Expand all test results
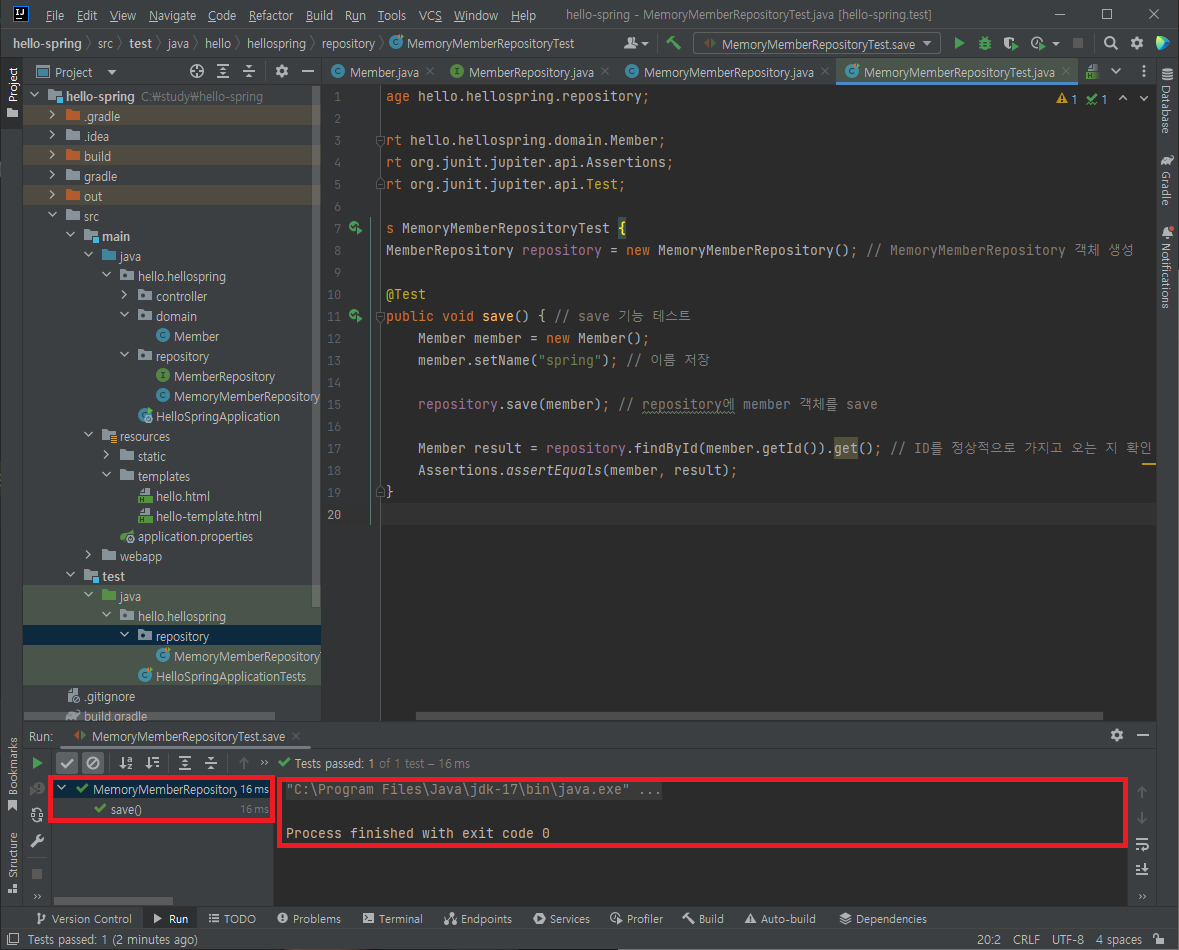The image size is (1179, 950). pyautogui.click(x=185, y=763)
